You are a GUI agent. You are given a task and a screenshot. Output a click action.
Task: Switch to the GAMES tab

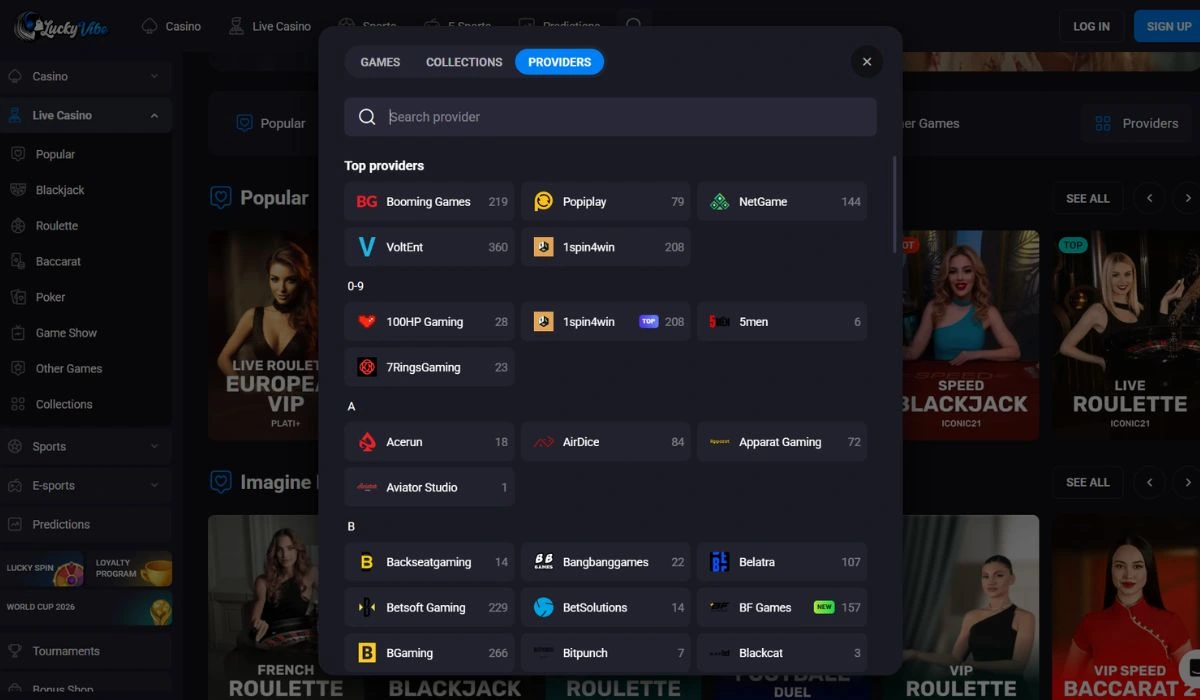380,62
